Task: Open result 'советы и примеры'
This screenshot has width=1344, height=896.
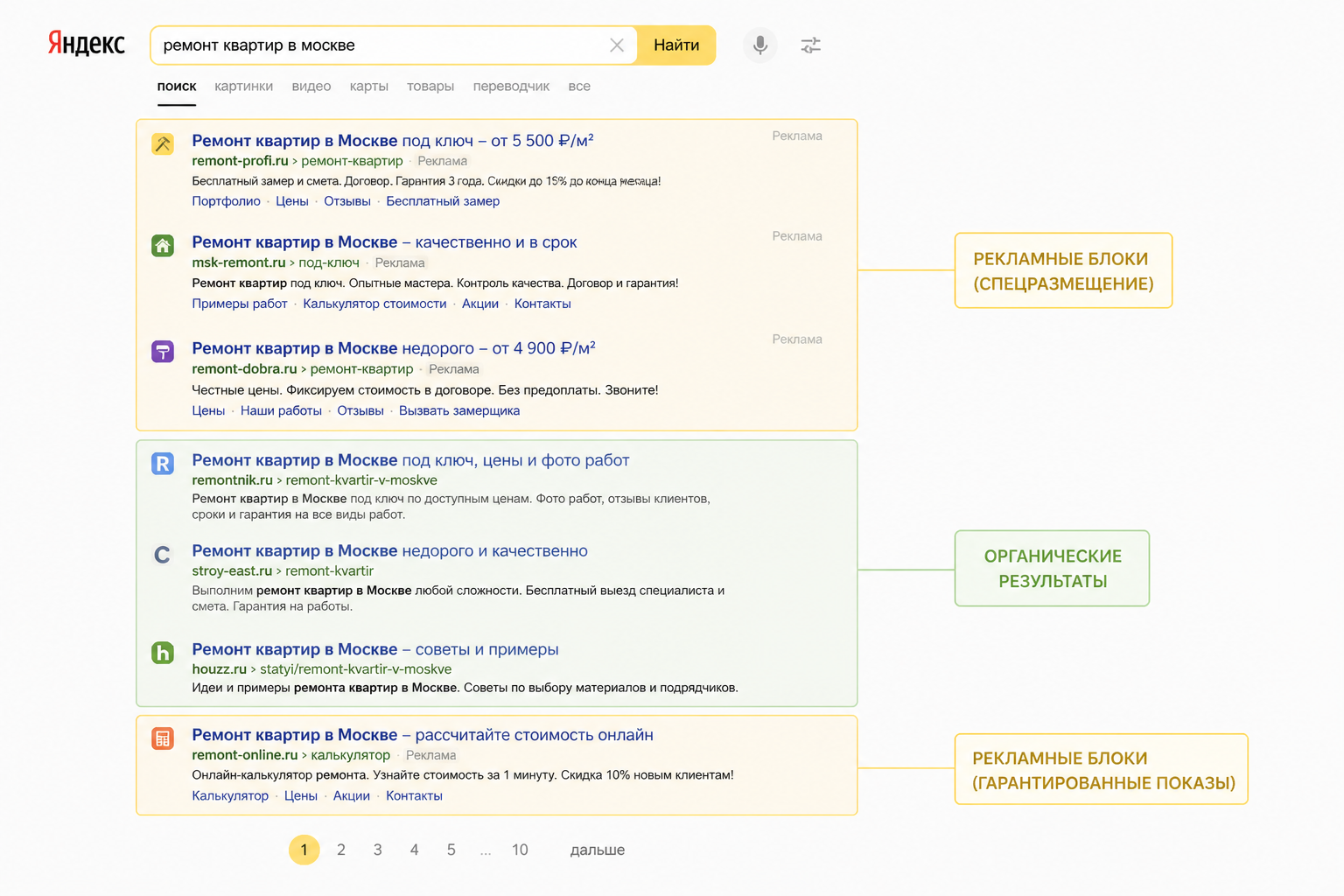Action: tap(375, 649)
